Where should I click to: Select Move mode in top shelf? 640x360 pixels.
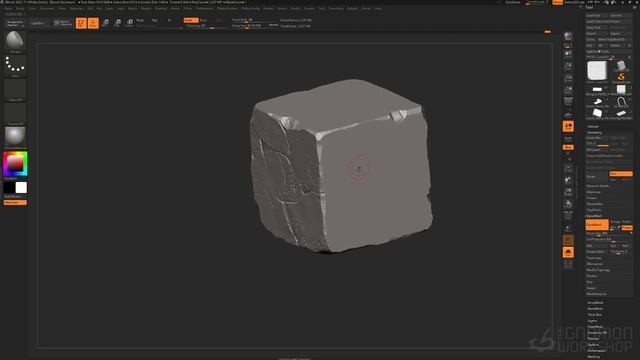(x=105, y=23)
